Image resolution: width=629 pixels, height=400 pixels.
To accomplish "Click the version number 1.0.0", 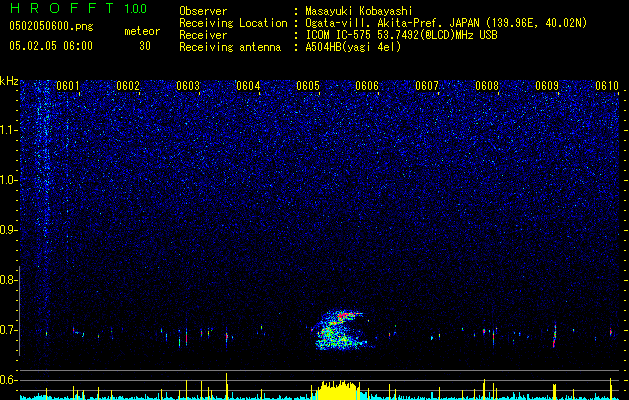I will point(135,9).
